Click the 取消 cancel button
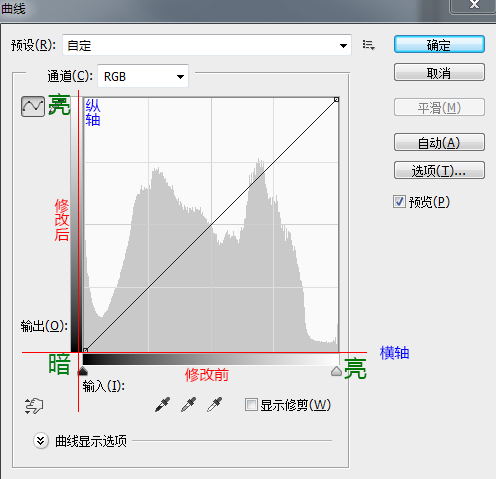The width and height of the screenshot is (496, 479). (439, 72)
